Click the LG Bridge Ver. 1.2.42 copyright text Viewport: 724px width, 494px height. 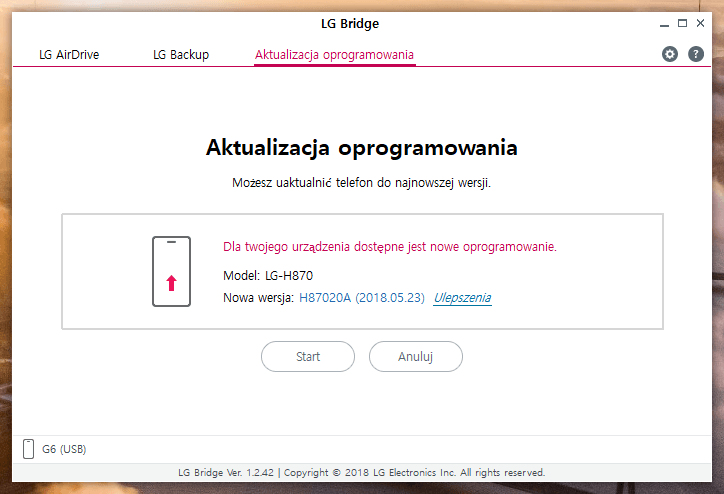pos(362,473)
